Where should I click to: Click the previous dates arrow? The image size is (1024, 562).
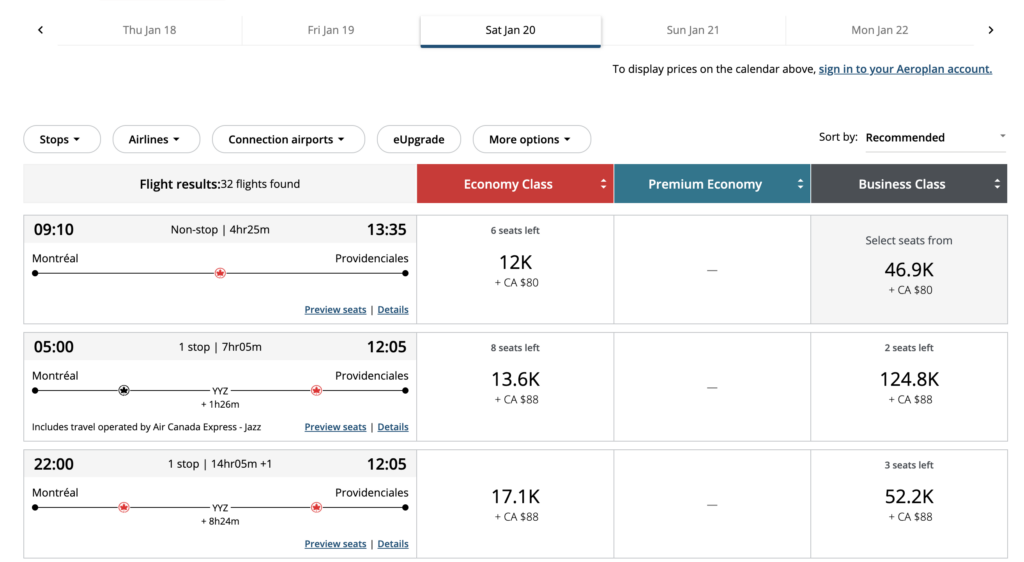(40, 30)
